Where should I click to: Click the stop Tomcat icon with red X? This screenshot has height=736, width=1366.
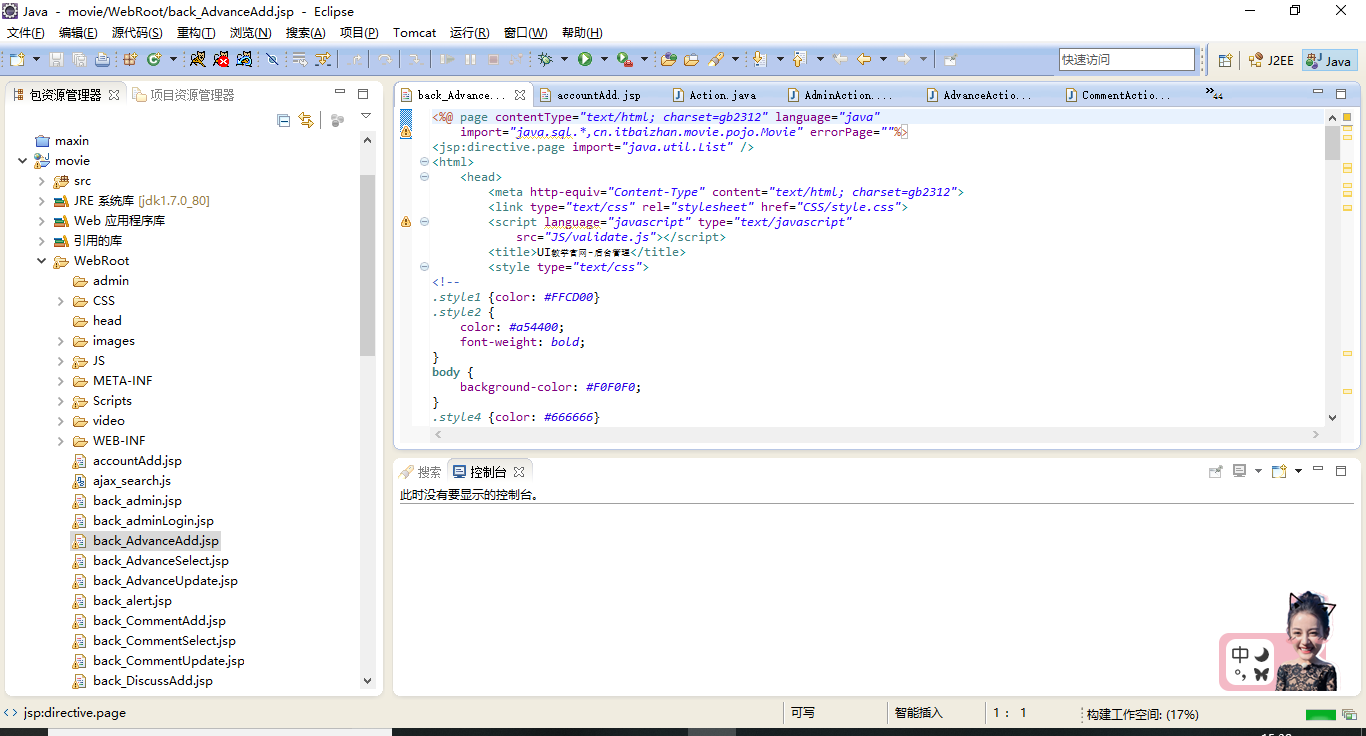click(x=221, y=60)
